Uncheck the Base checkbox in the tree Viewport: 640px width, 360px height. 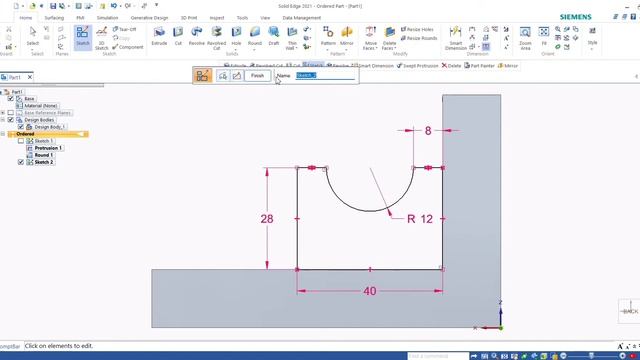point(11,99)
